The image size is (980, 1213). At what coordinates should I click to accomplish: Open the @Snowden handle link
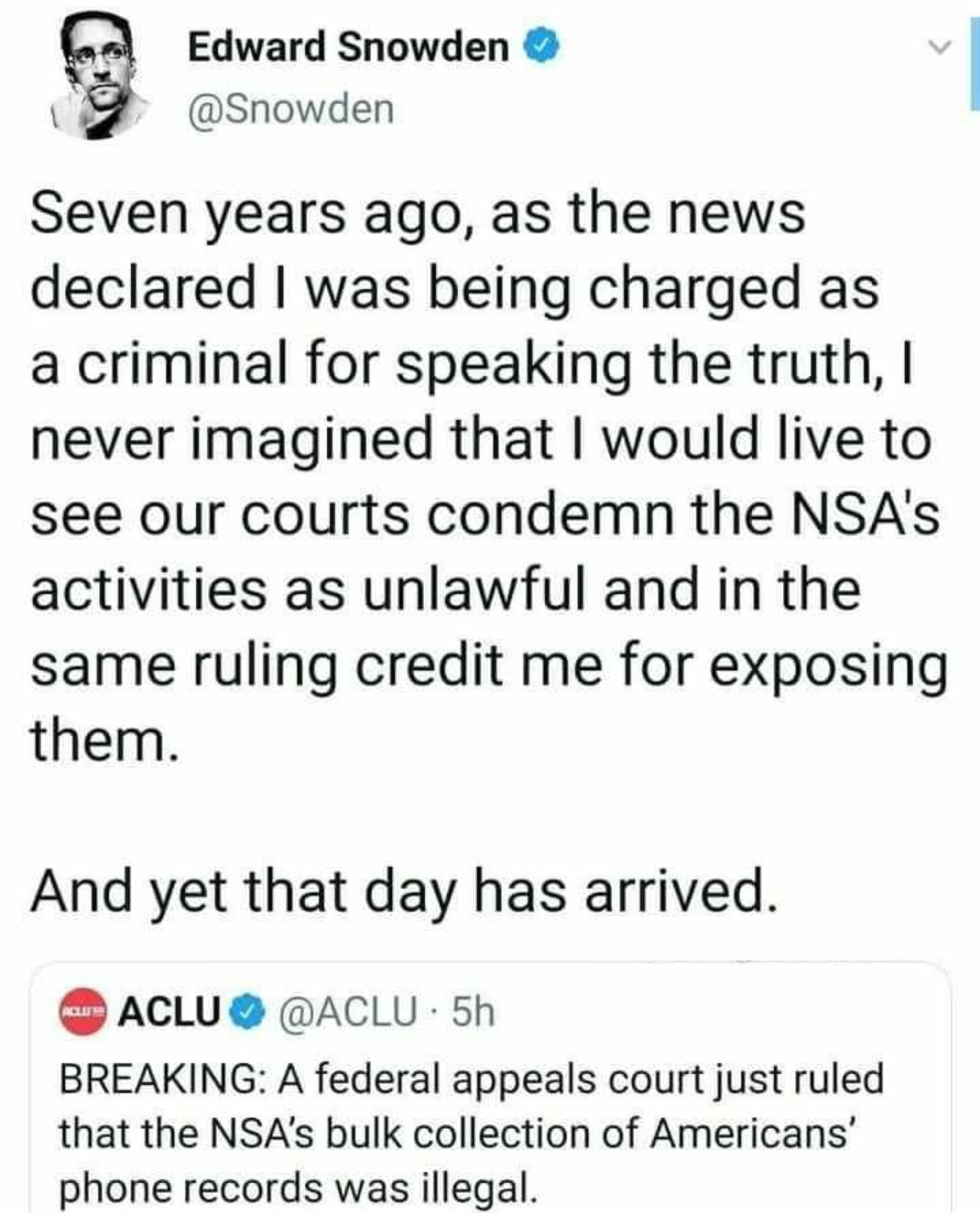[291, 109]
